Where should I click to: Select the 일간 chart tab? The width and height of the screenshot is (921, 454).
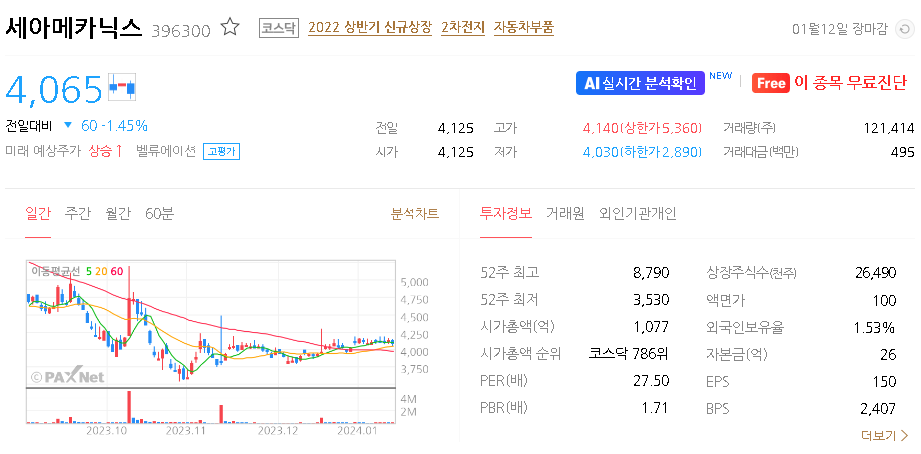point(38,214)
